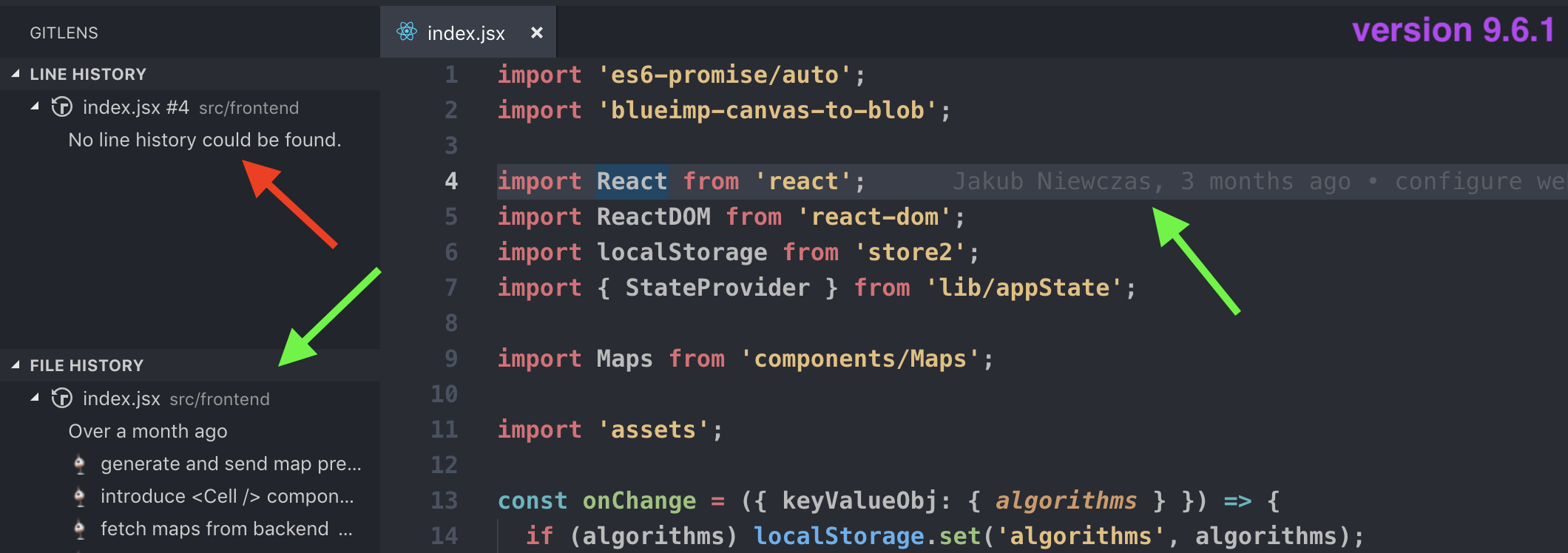This screenshot has width=1568, height=553.
Task: Click the React icon on index.jsx tab
Action: (407, 32)
